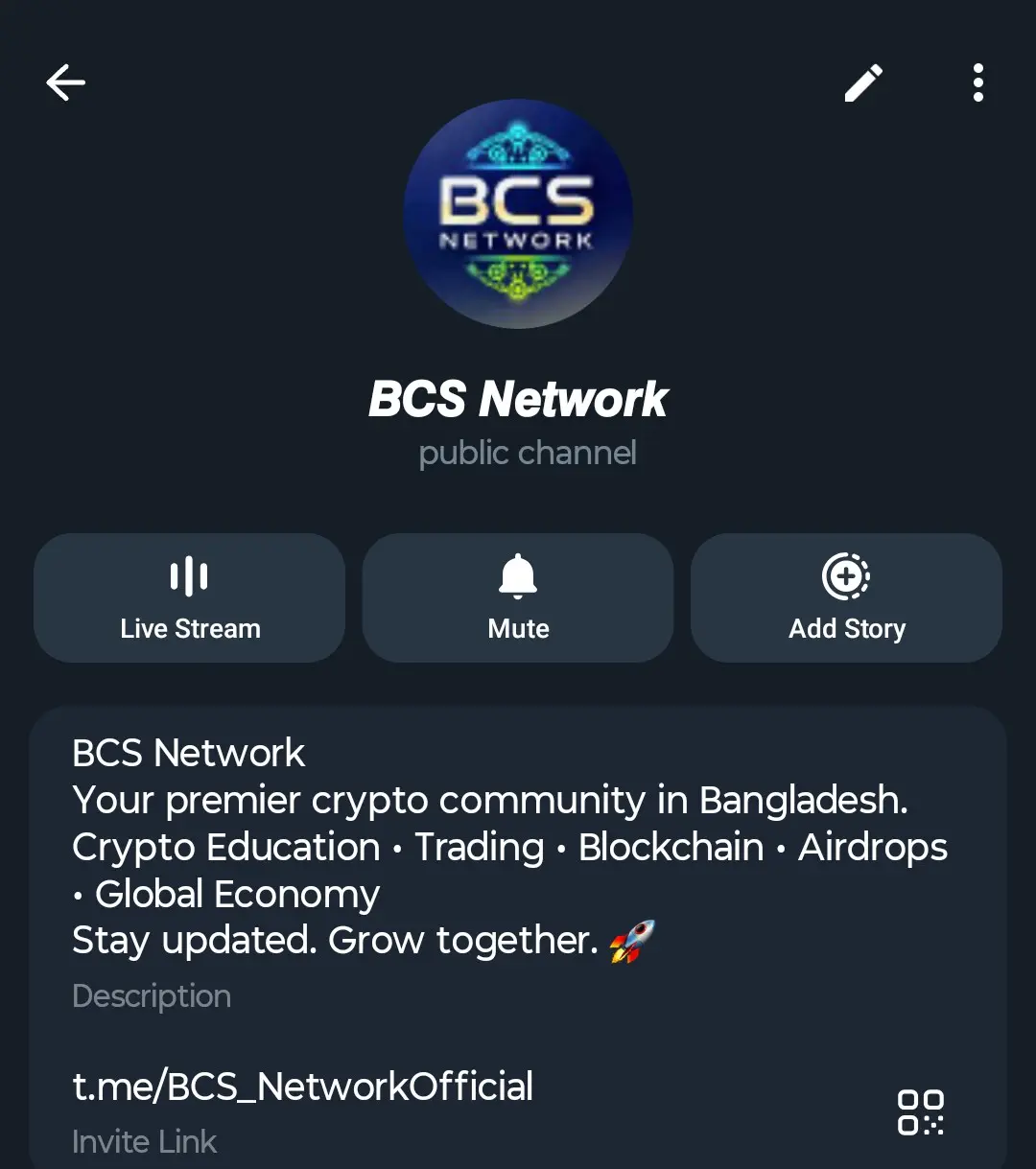Tap the Add Story plus-circle icon
This screenshot has width=1036, height=1169.
[846, 576]
